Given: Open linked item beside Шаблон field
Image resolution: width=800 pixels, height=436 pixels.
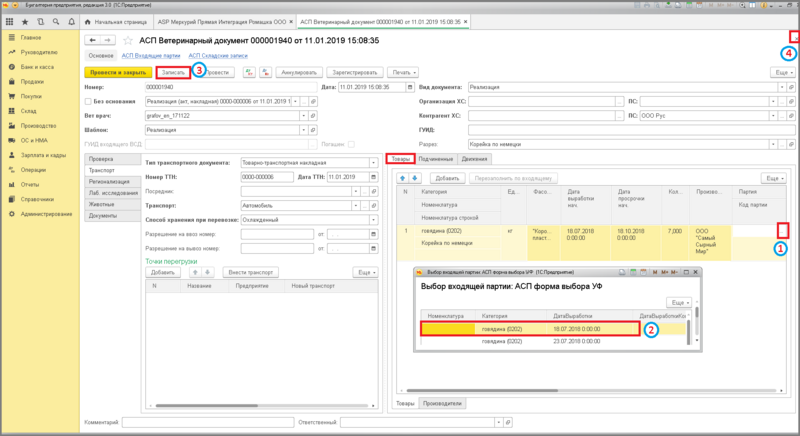Looking at the screenshot, I should [x=313, y=130].
